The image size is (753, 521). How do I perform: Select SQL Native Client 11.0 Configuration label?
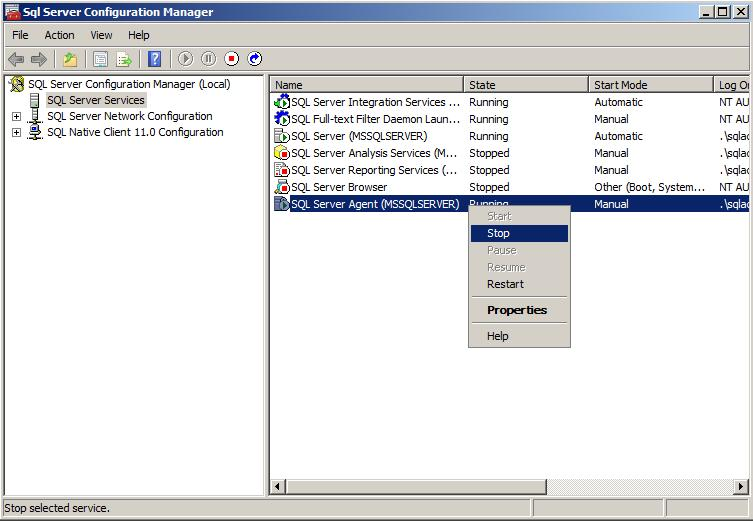135,132
